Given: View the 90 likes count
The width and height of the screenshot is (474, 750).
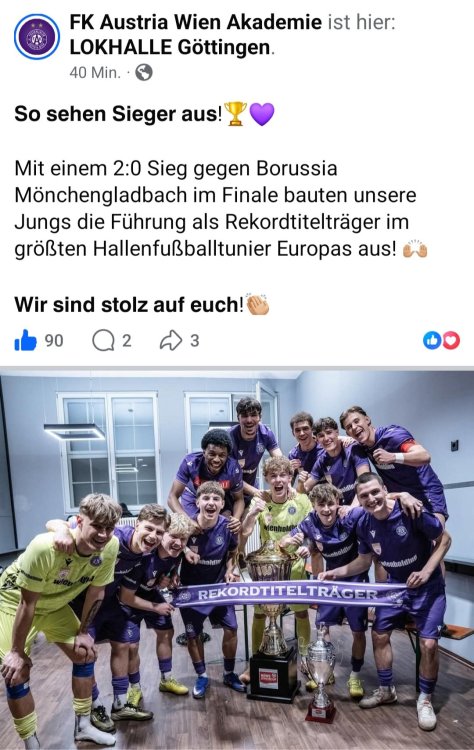Looking at the screenshot, I should [54, 341].
